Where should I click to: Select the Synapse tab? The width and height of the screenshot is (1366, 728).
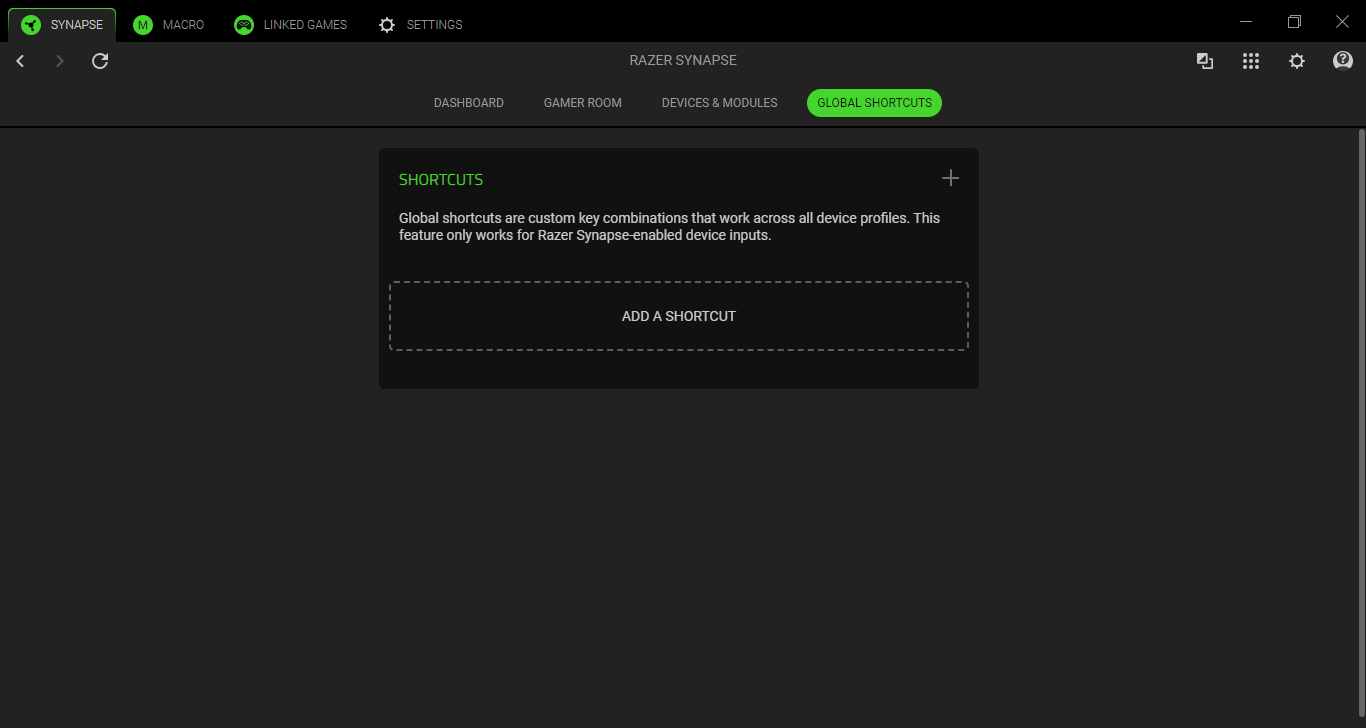point(63,24)
